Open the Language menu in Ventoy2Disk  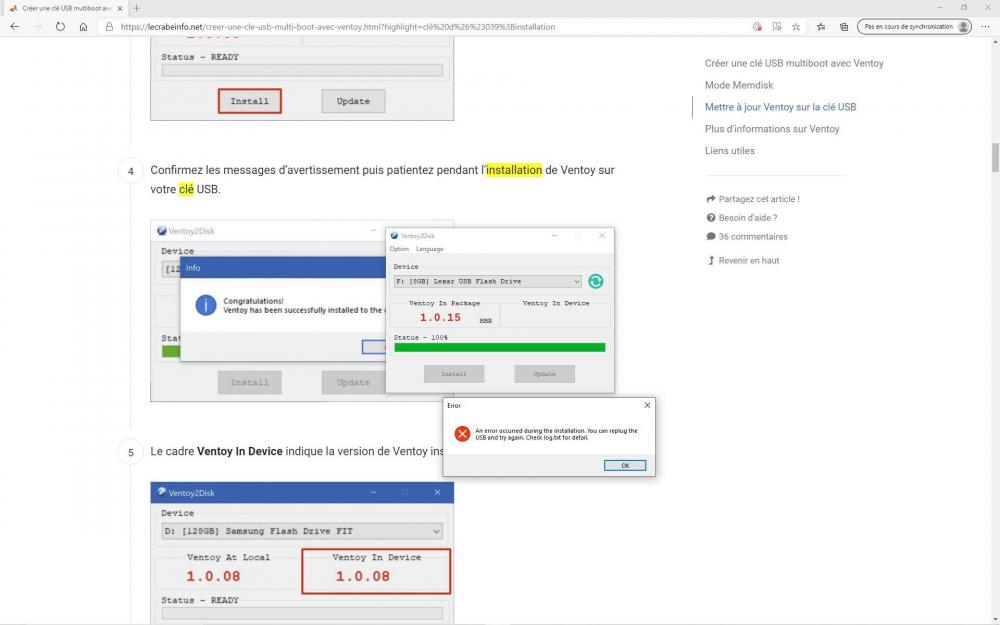pos(429,249)
